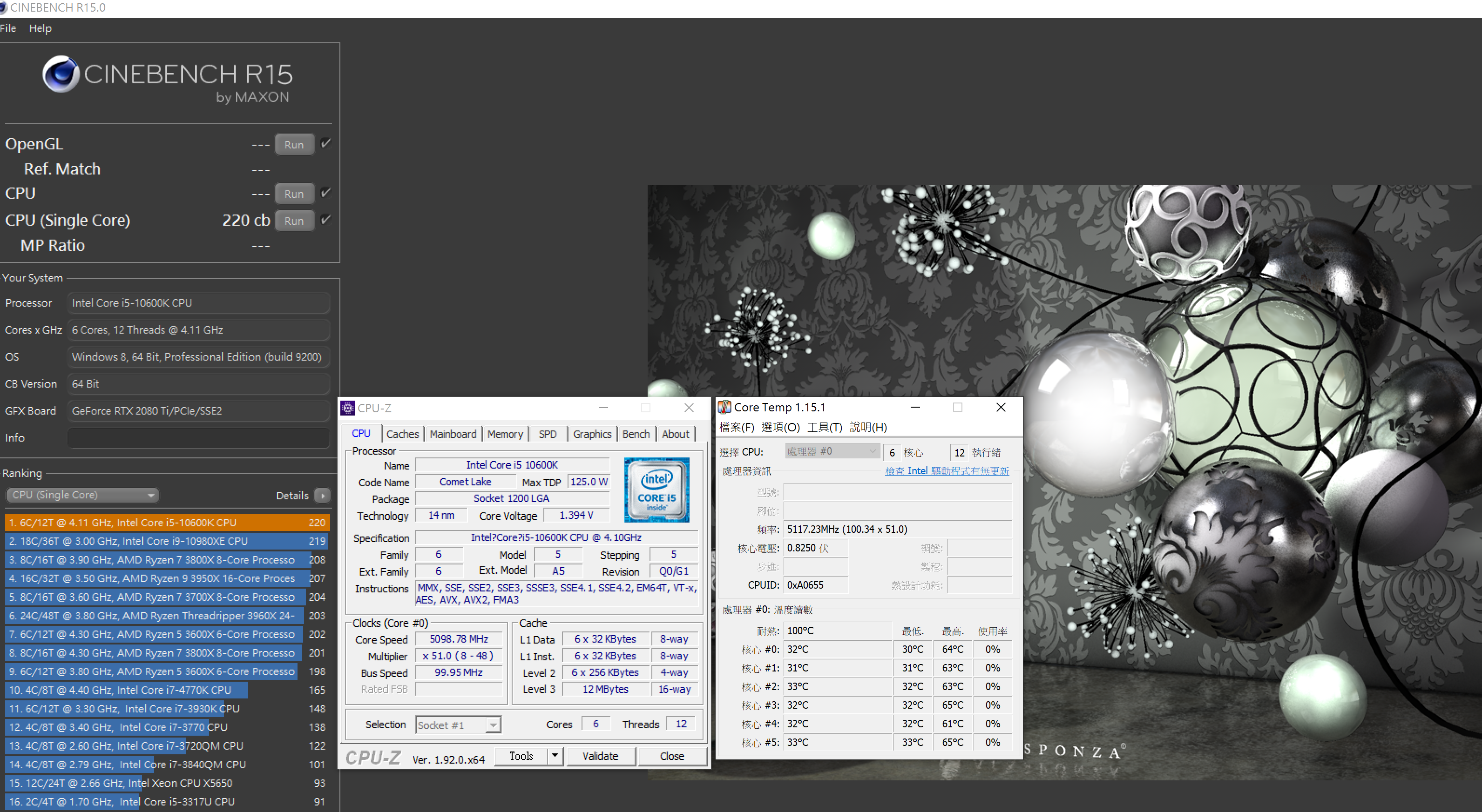
Task: Open the ranking Details arrow button
Action: point(323,495)
